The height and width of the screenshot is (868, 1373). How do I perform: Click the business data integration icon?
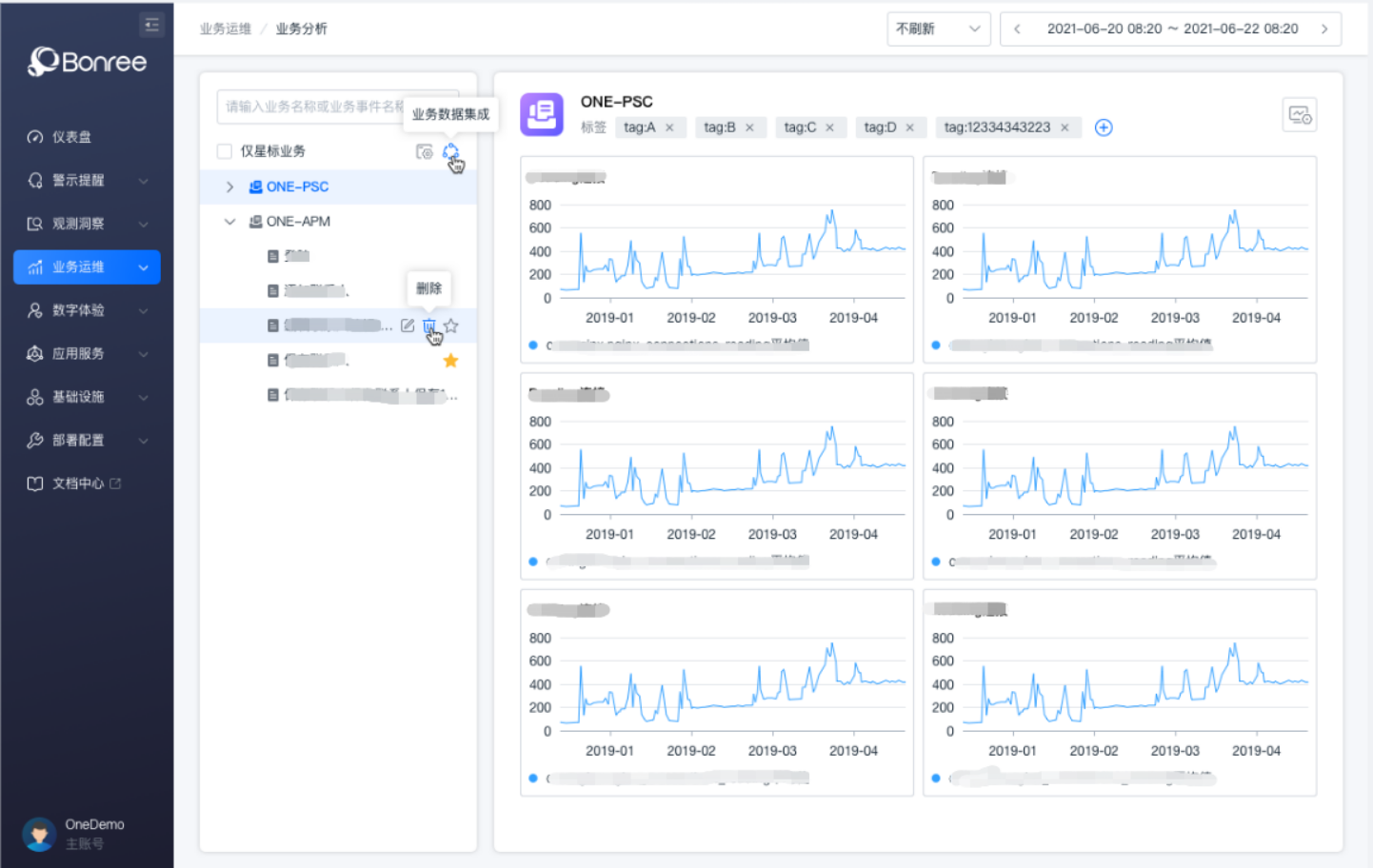coord(450,151)
